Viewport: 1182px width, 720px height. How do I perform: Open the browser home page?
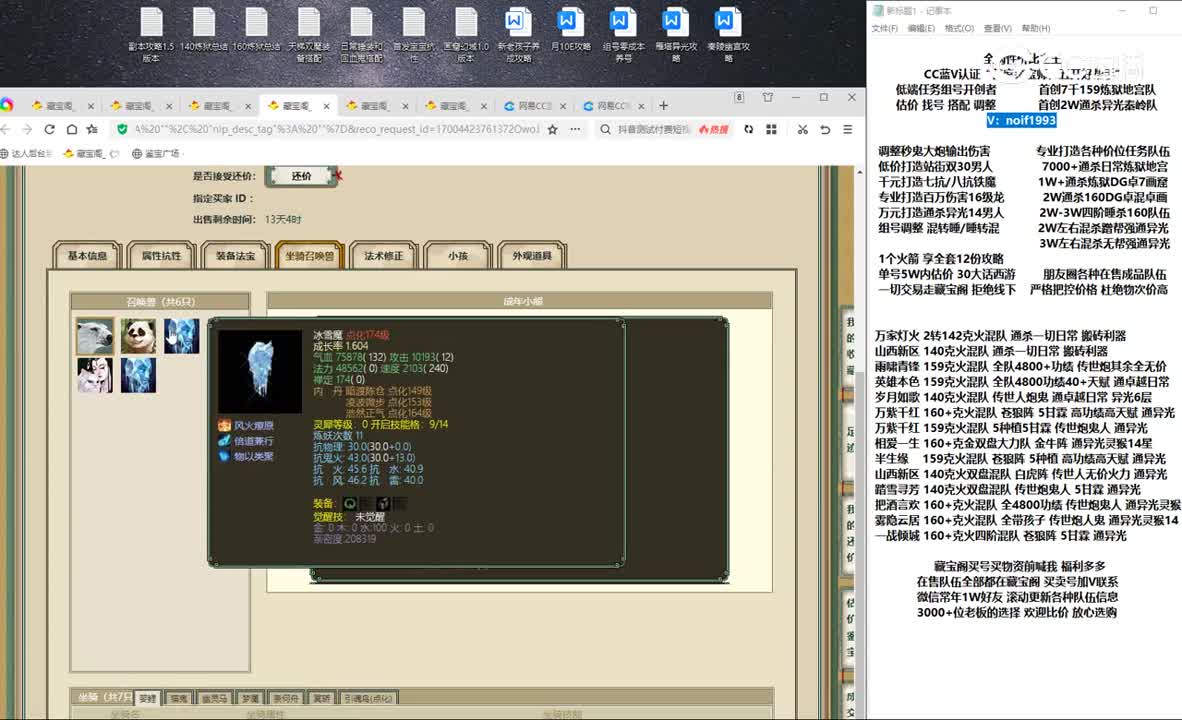[71, 130]
